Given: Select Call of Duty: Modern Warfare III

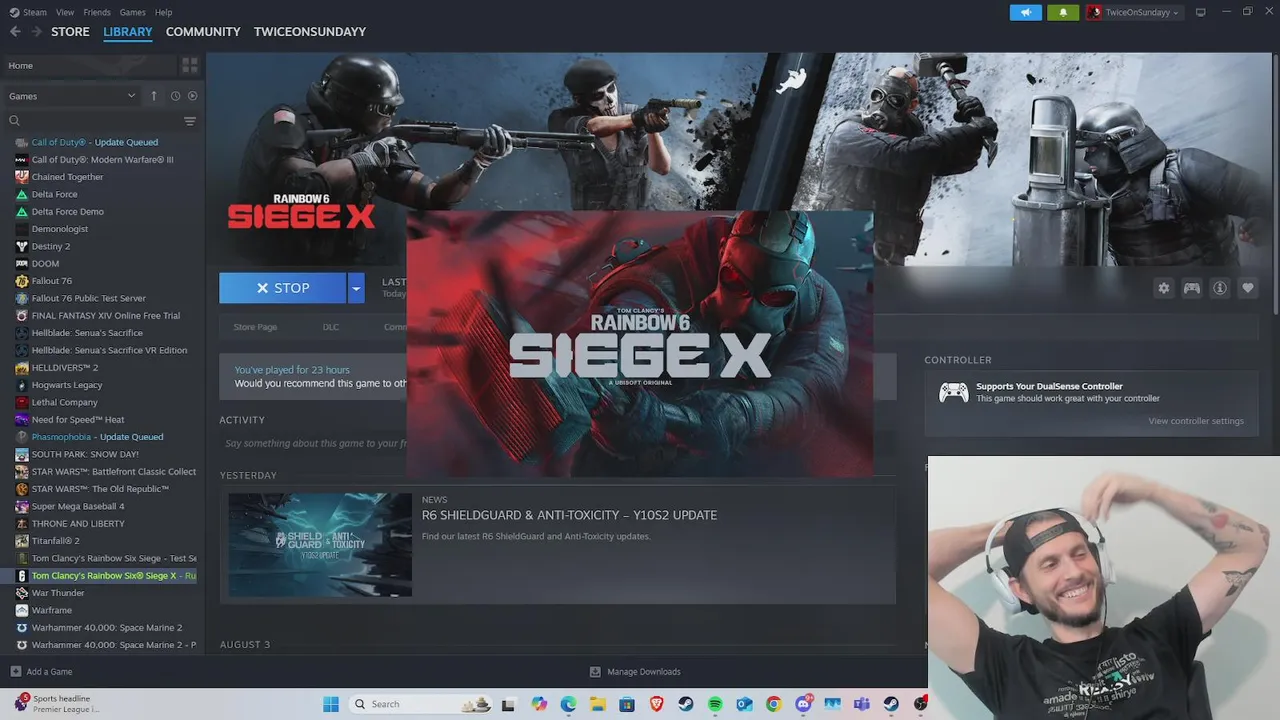Looking at the screenshot, I should tap(102, 160).
